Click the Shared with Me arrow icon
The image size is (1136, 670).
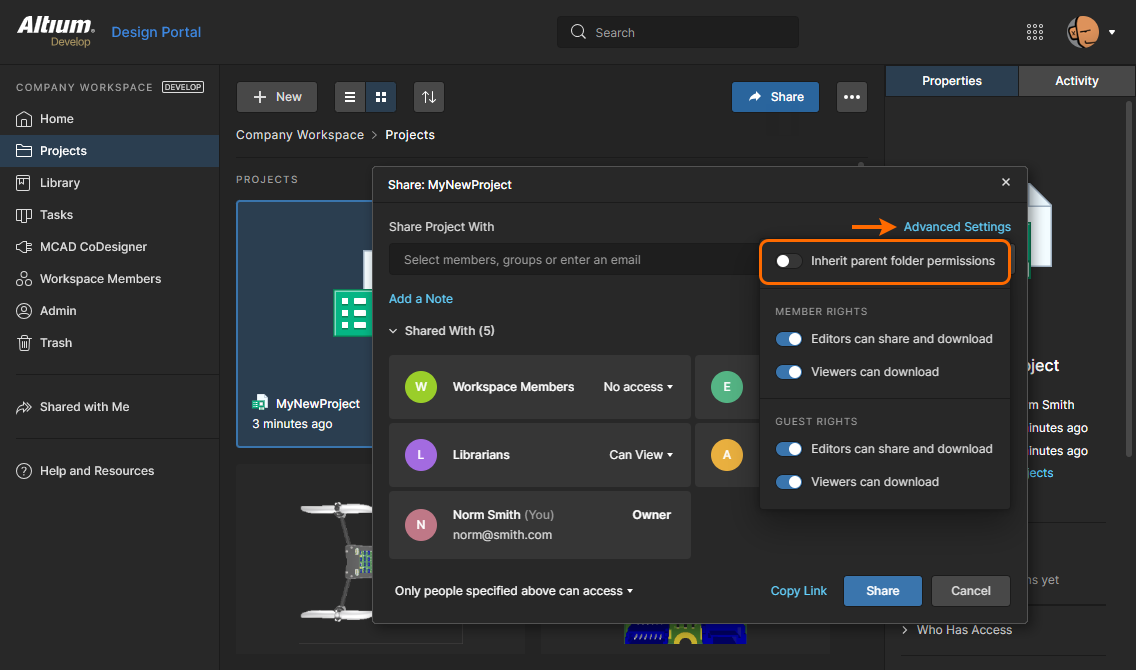pyautogui.click(x=24, y=407)
